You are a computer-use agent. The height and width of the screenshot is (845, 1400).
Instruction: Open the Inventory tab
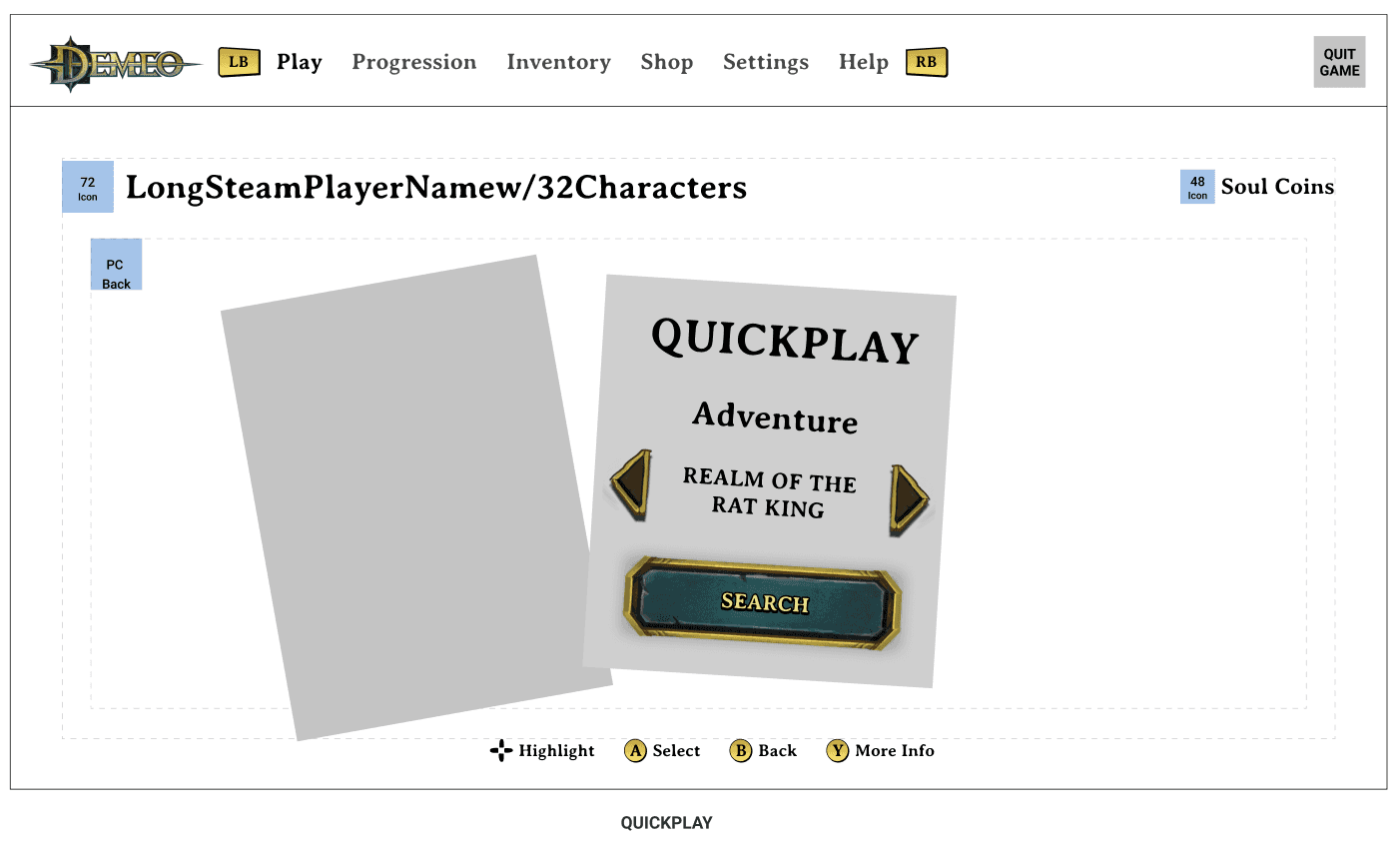(559, 62)
